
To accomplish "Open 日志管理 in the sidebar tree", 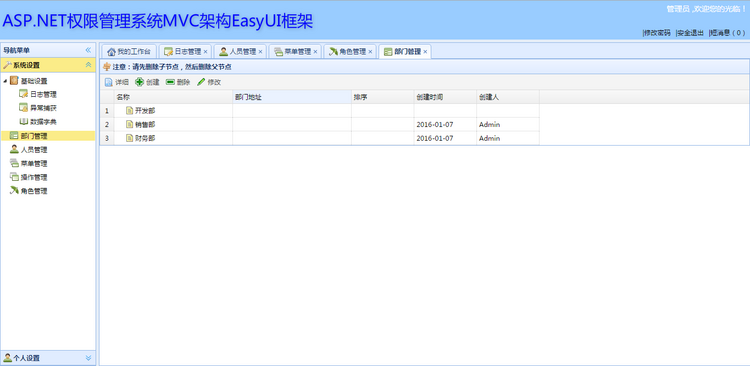I will click(x=43, y=95).
